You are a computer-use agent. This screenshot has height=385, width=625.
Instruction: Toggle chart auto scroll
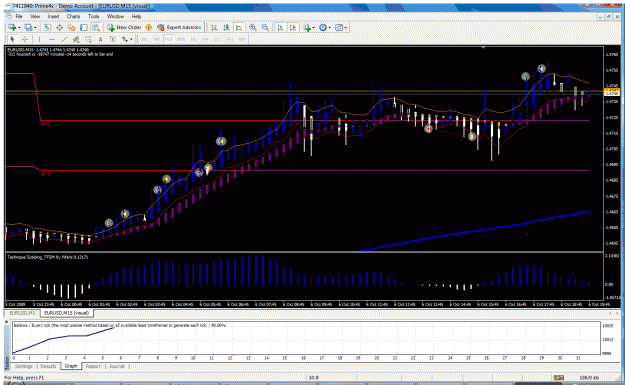click(280, 27)
